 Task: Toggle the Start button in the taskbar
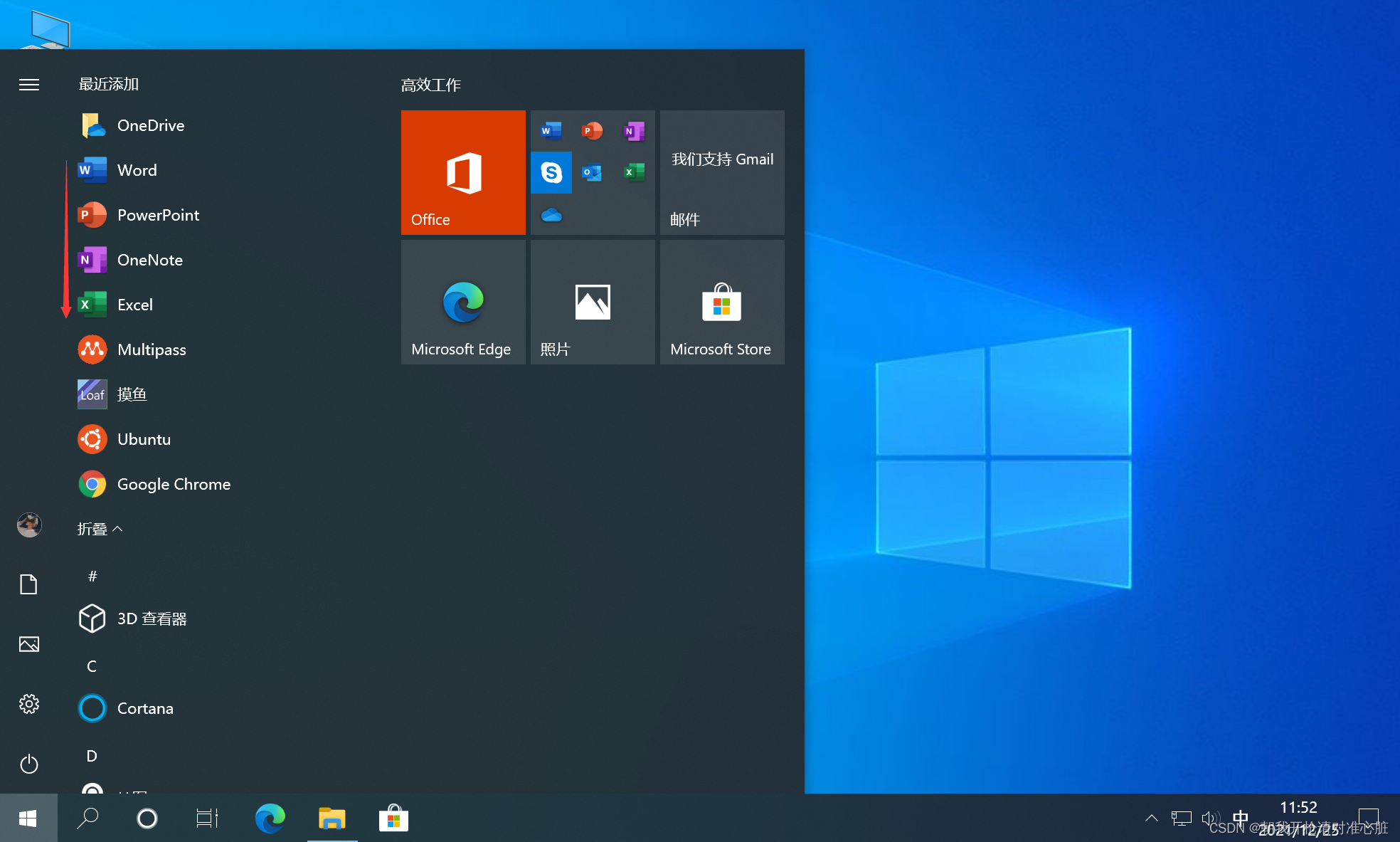28,819
